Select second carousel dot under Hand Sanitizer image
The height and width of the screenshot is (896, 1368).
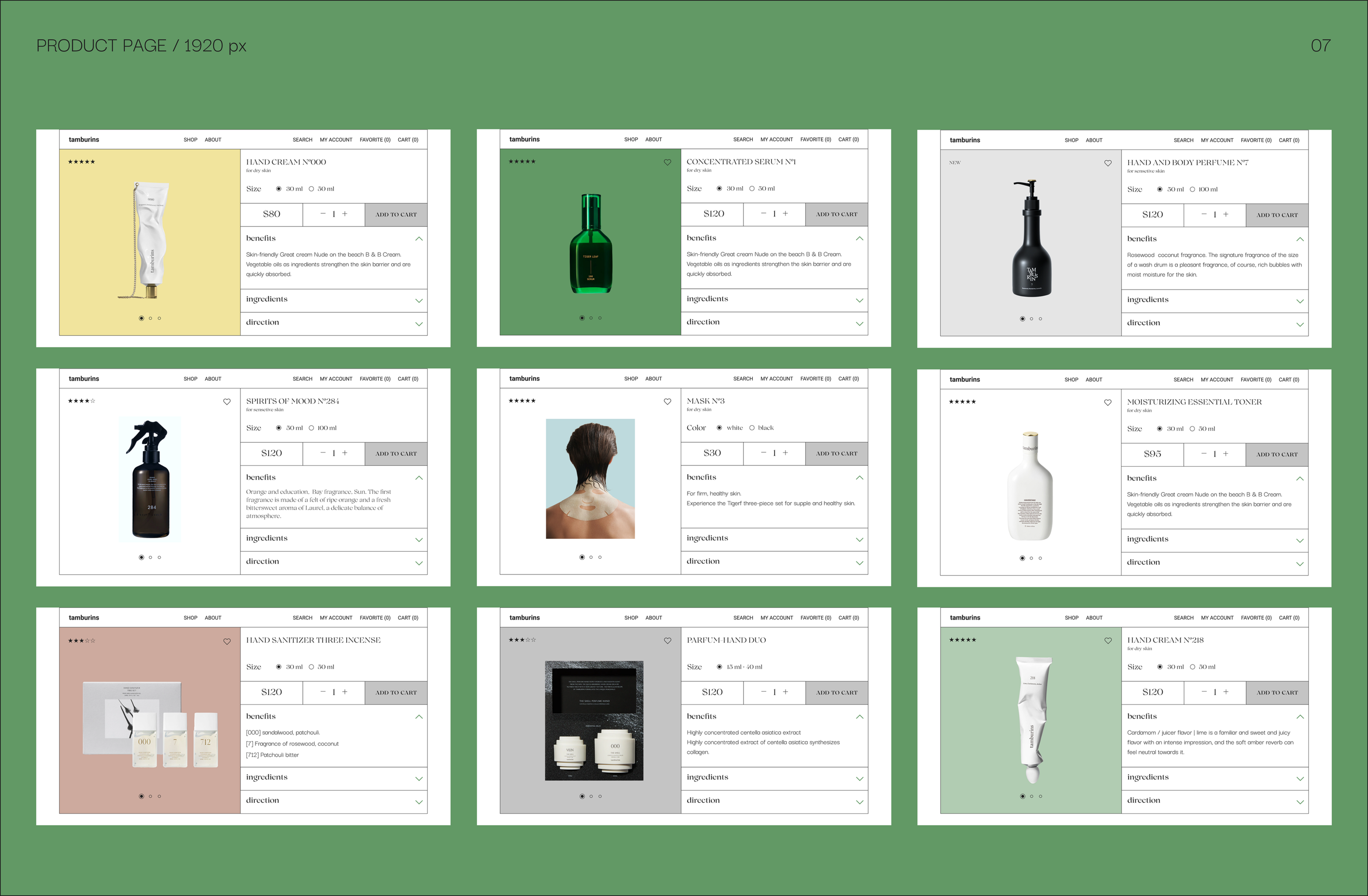(x=150, y=796)
